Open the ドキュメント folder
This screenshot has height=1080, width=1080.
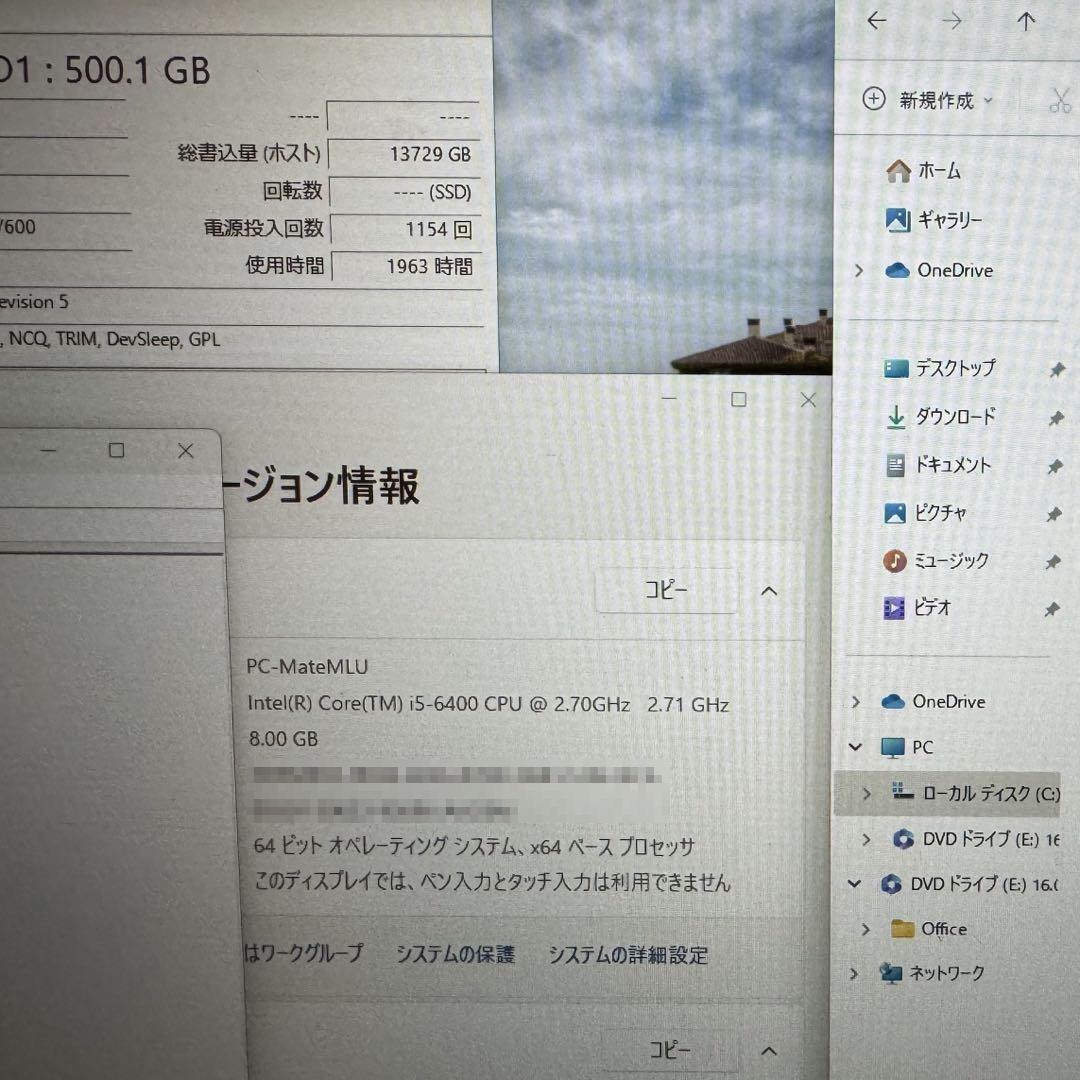937,466
